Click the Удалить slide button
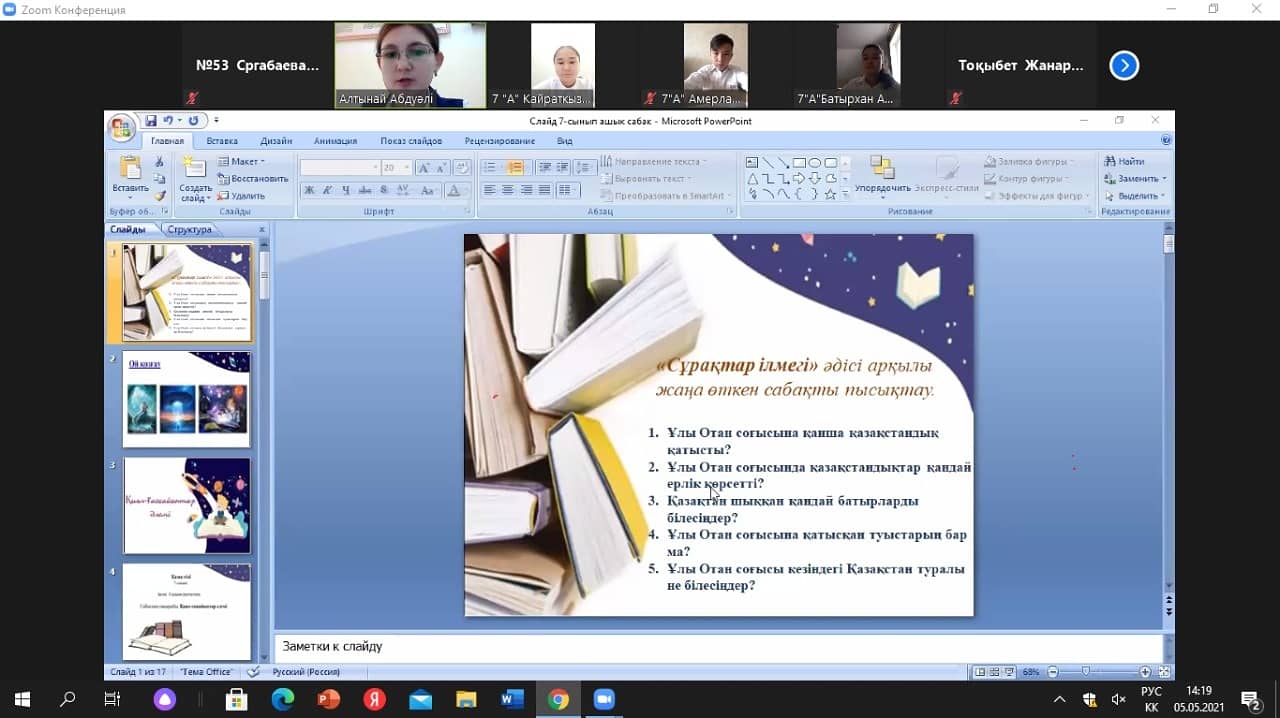This screenshot has height=718, width=1280. pyautogui.click(x=242, y=196)
